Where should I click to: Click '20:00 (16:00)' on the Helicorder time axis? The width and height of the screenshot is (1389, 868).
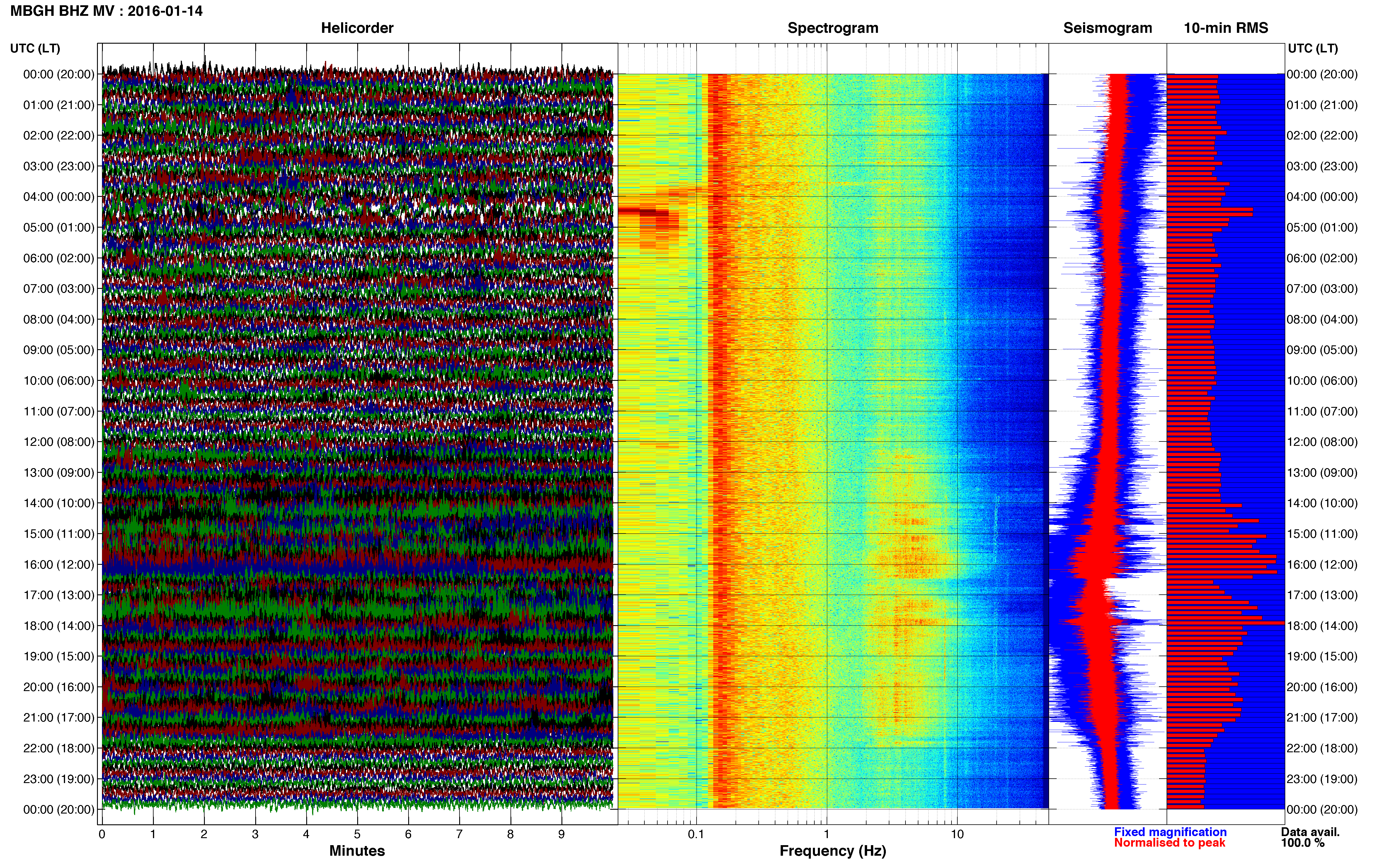(x=59, y=687)
